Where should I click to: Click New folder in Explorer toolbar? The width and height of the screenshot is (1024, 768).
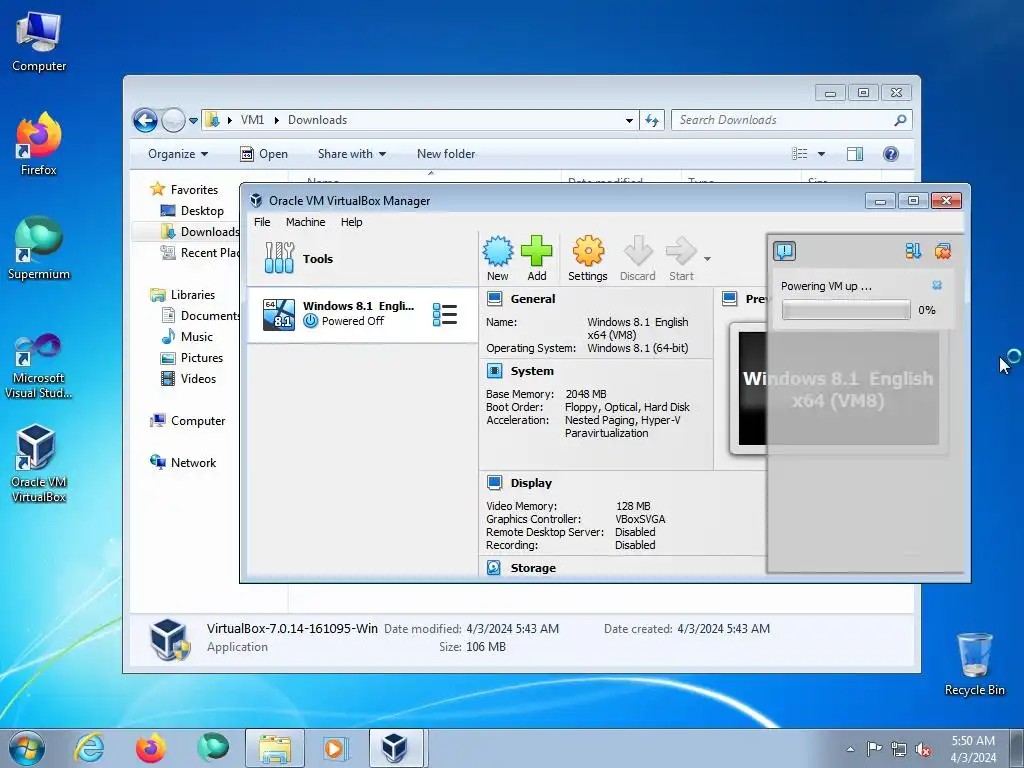(446, 154)
